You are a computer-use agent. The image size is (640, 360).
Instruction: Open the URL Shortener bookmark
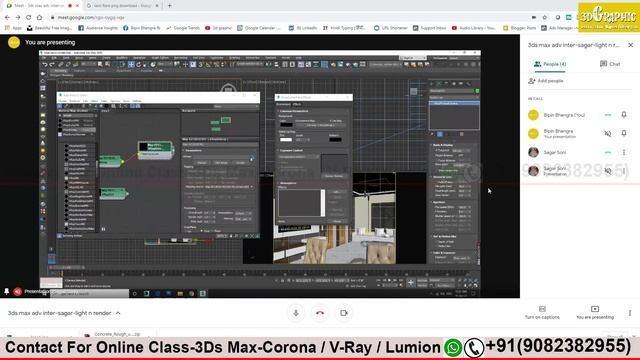391,28
